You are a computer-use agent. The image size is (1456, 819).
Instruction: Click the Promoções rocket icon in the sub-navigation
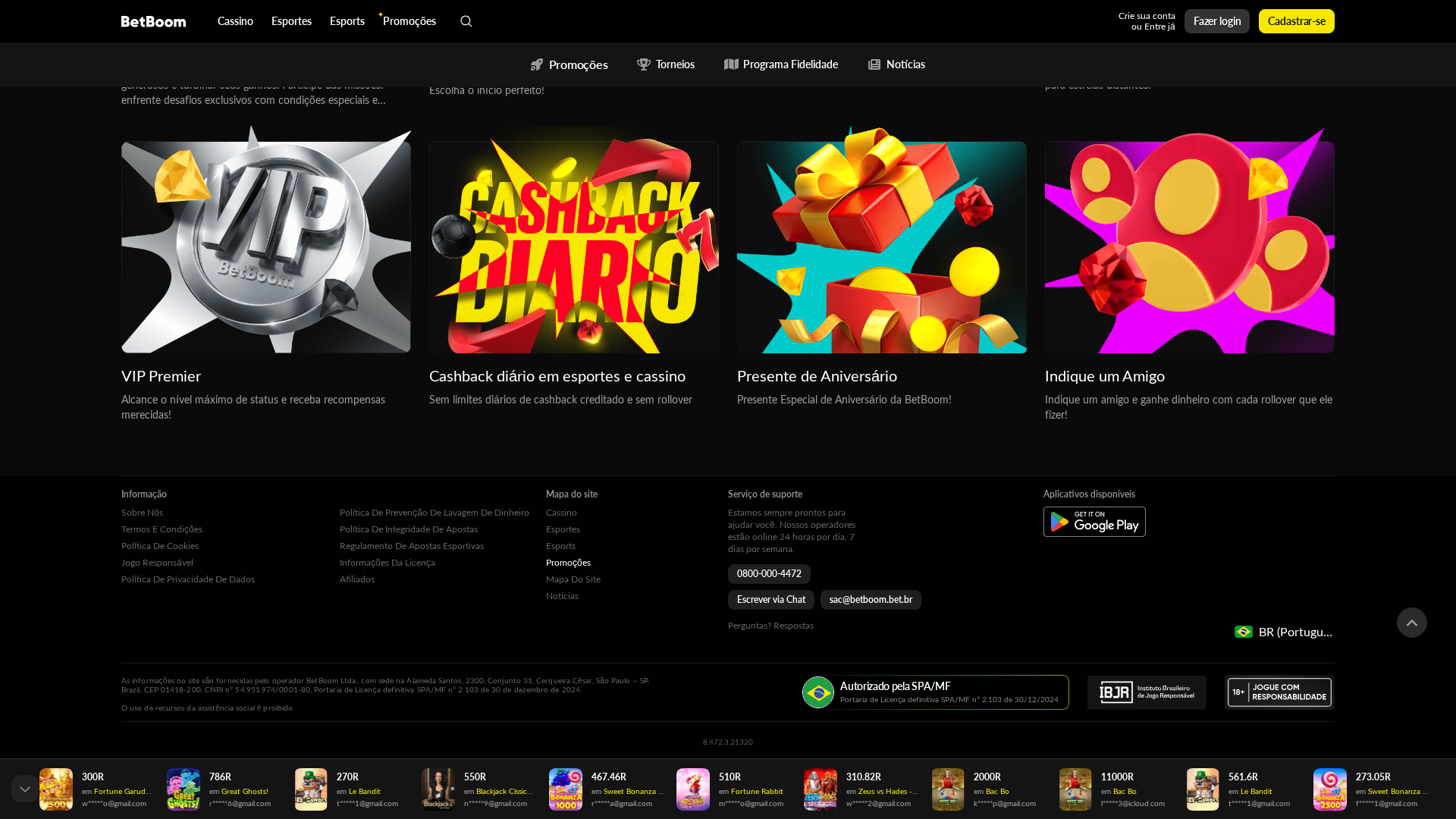537,64
